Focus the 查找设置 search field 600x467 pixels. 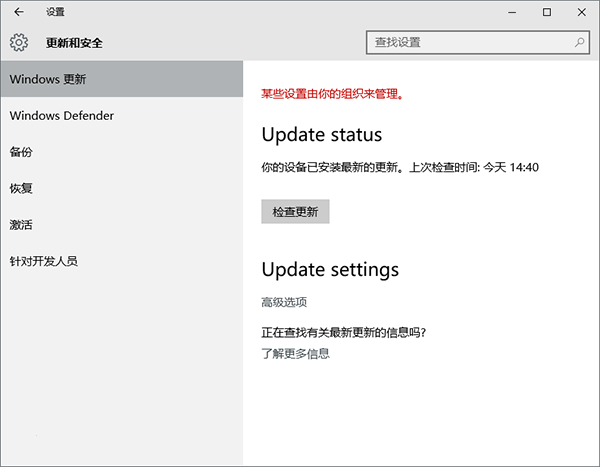pyautogui.click(x=478, y=42)
